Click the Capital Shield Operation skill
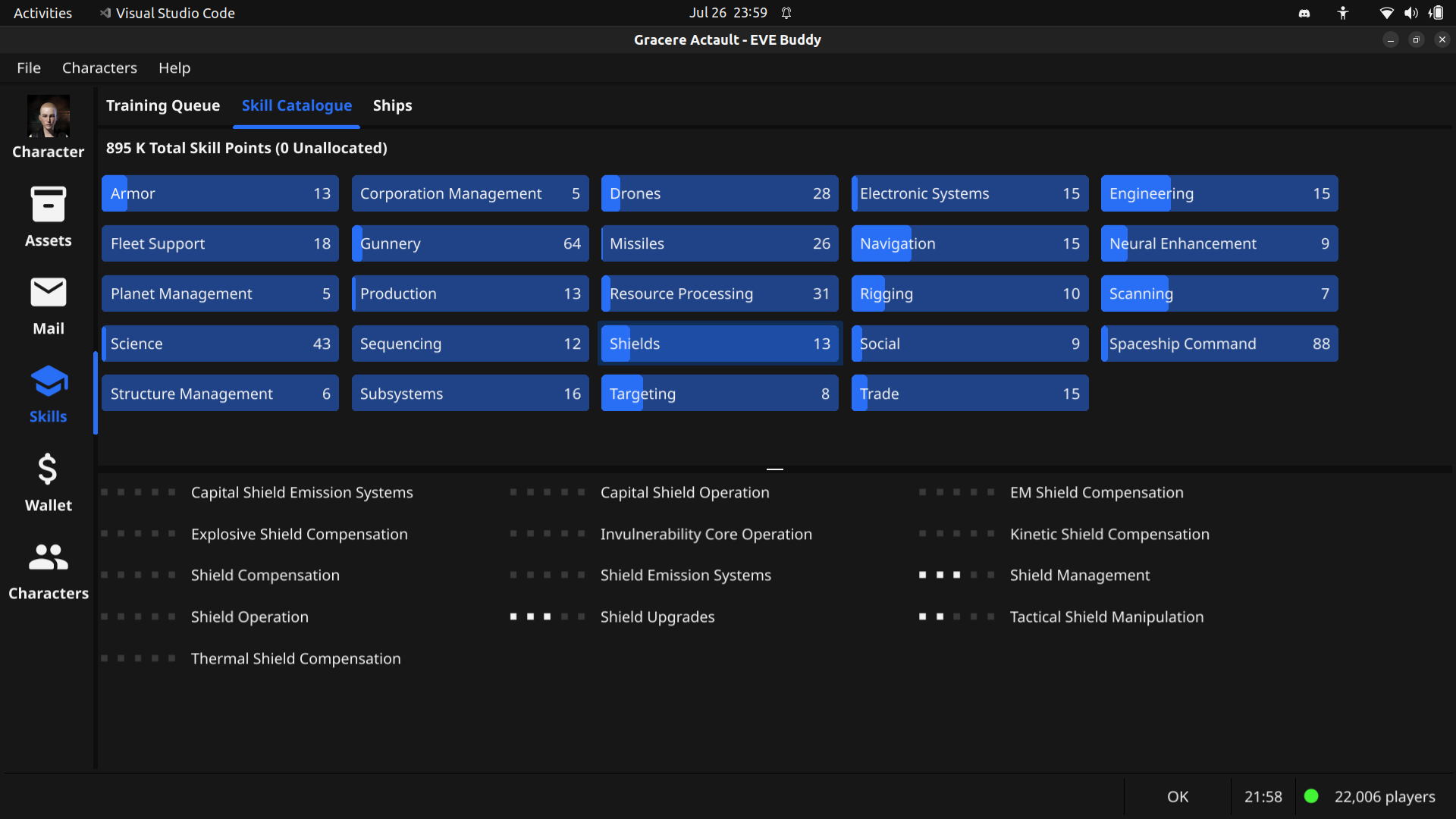1456x819 pixels. point(685,492)
